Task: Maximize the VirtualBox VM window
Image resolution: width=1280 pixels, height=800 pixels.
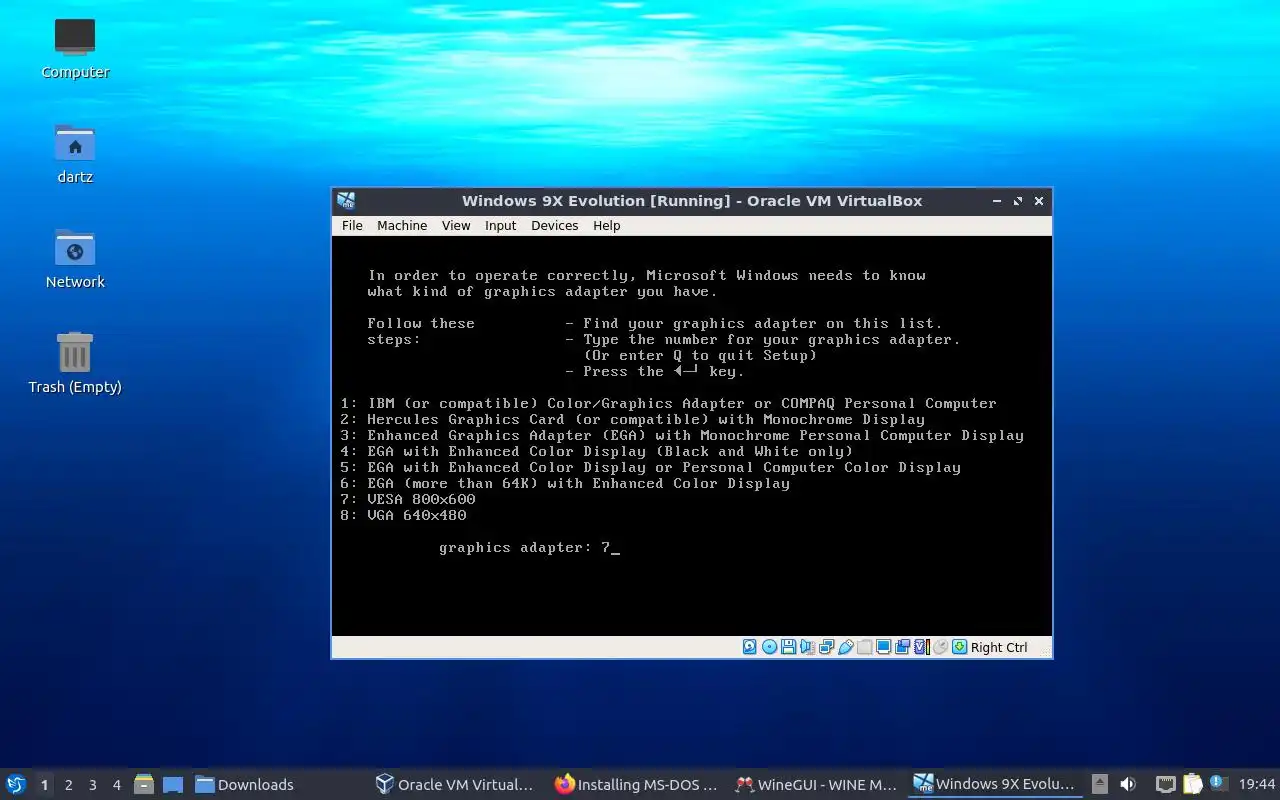Action: (x=1018, y=201)
